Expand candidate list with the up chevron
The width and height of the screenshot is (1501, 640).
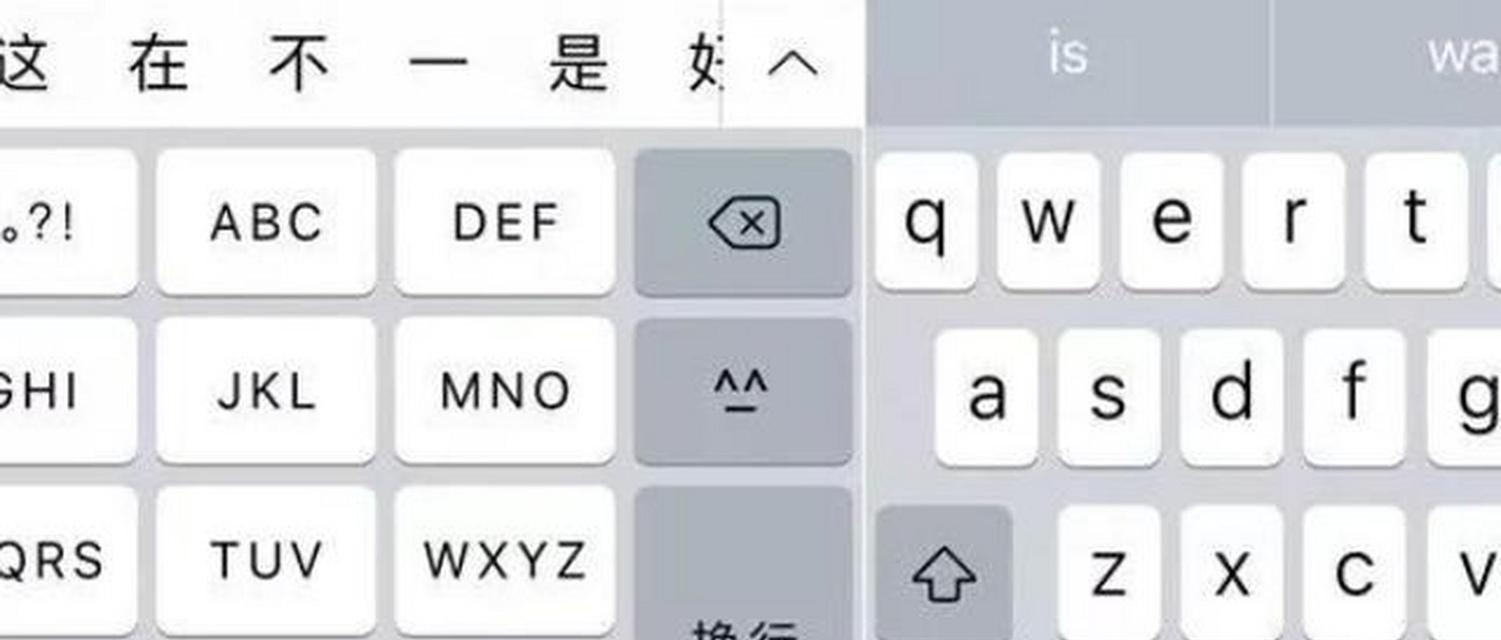pos(793,65)
